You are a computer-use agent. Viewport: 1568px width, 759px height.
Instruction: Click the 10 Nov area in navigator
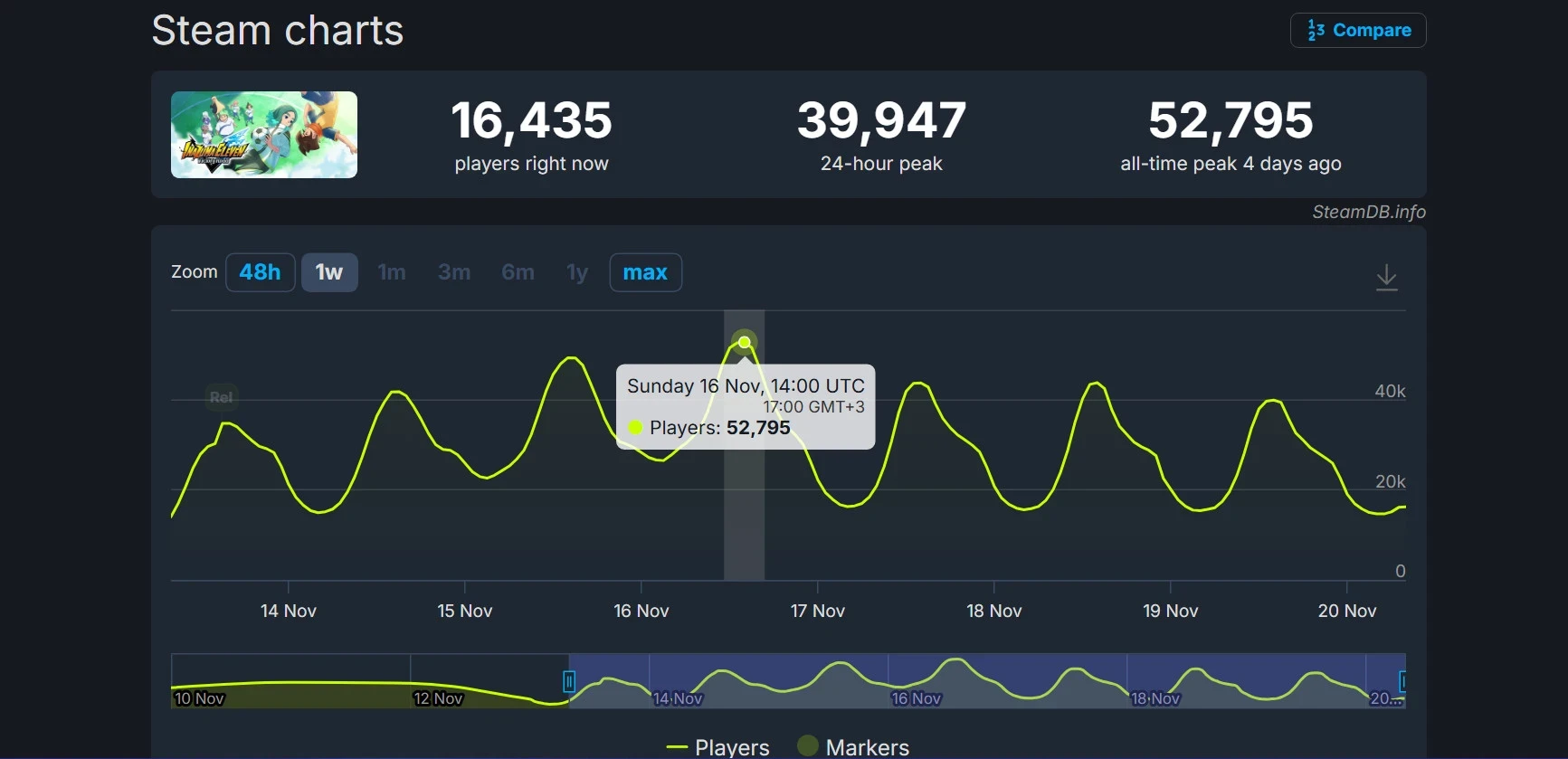click(199, 698)
